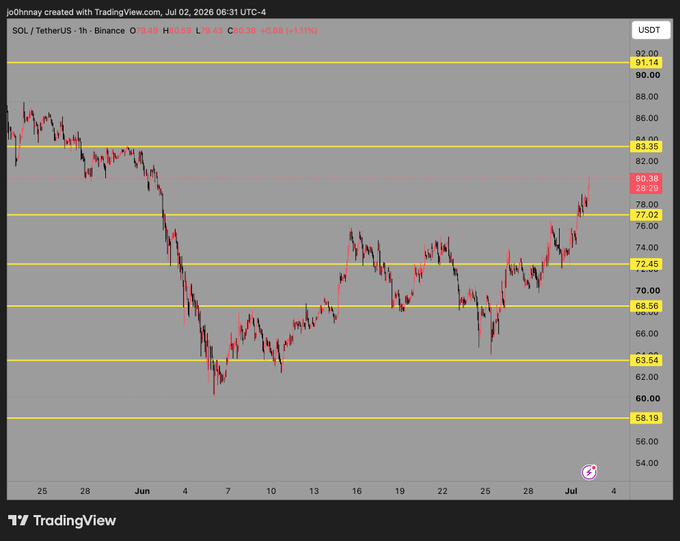This screenshot has height=541, width=680.
Task: Click the 86.00 price axis value
Action: [647, 118]
